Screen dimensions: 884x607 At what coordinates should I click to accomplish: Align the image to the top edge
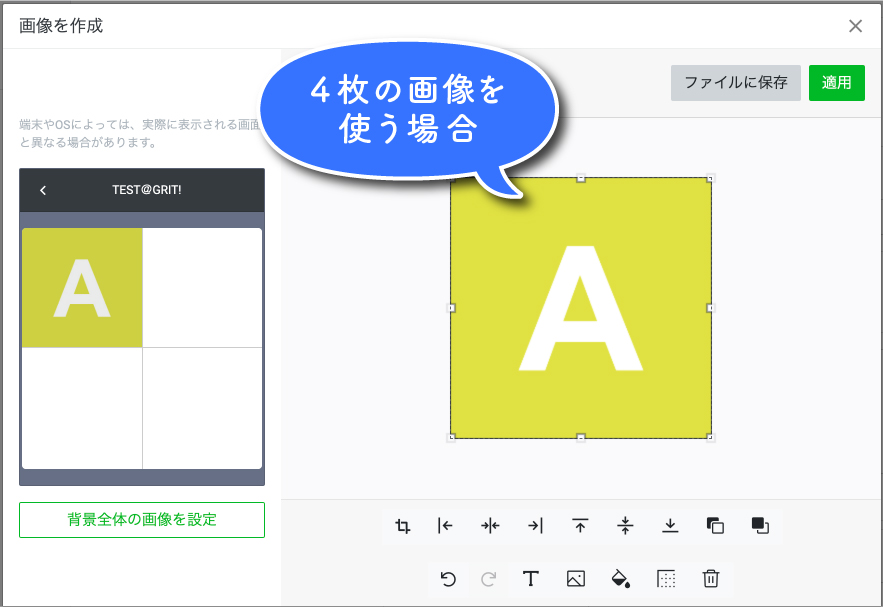pyautogui.click(x=580, y=526)
